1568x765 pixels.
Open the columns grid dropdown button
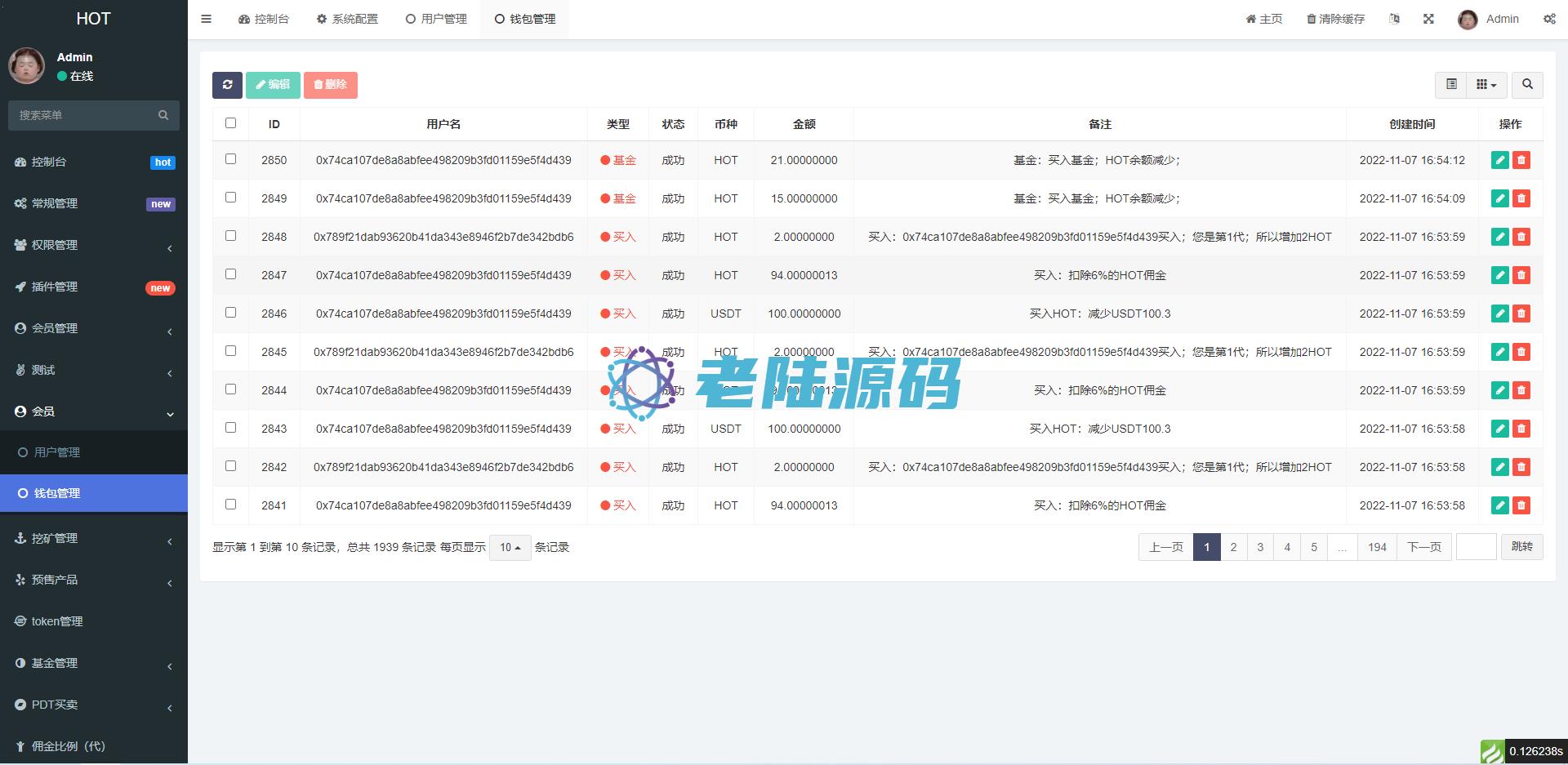pyautogui.click(x=1486, y=85)
